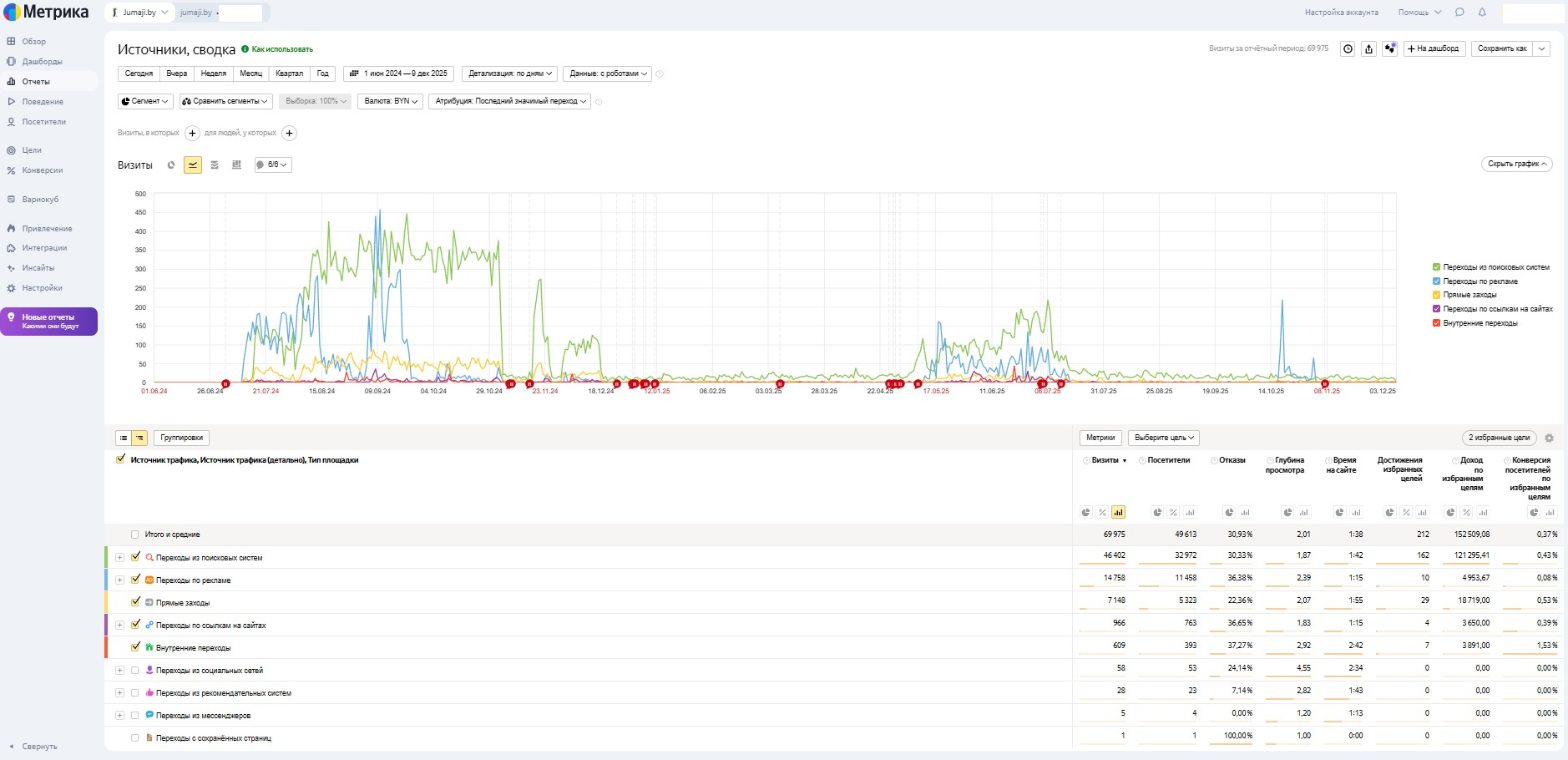Screen dimensions: 1568x760
Task: Select the line chart view
Action: (x=193, y=165)
